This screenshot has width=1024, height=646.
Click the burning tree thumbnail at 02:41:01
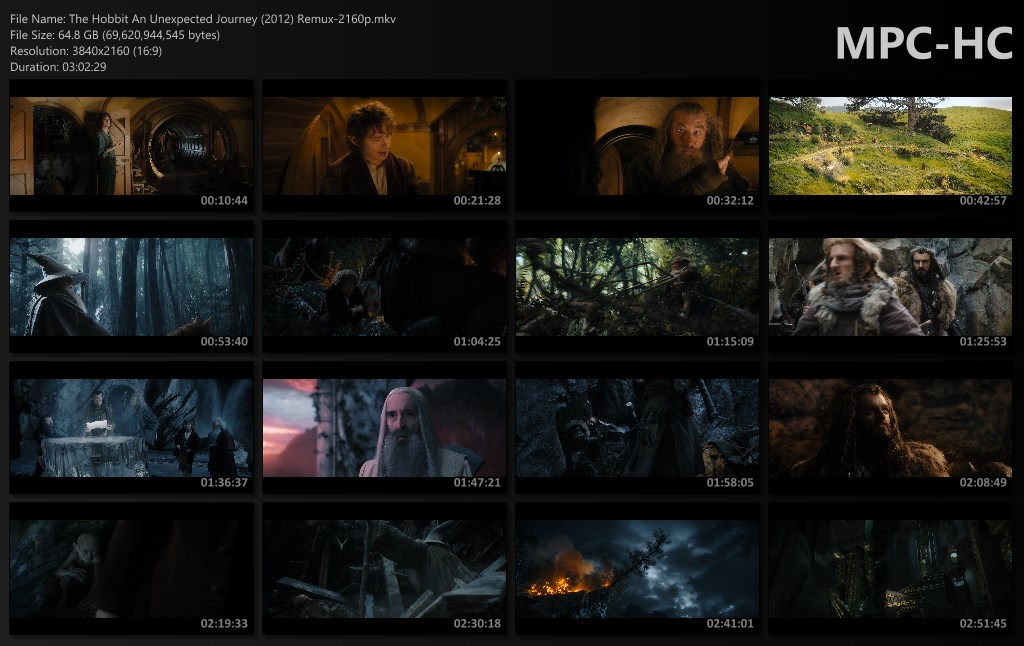(x=637, y=568)
